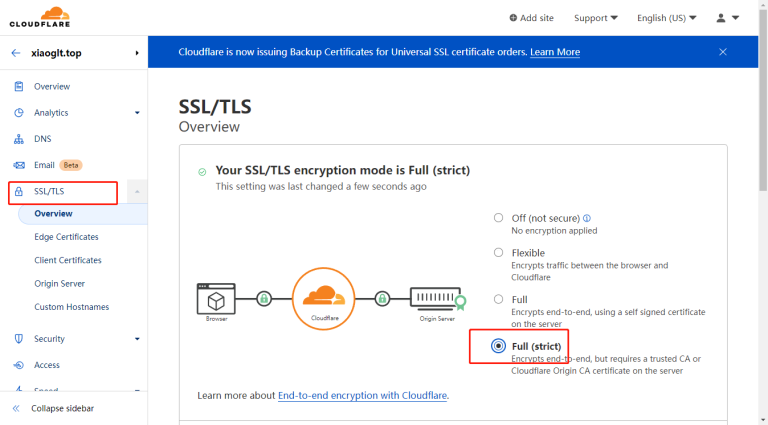The height and width of the screenshot is (425, 768).
Task: Click the Cloudflare logo
Action: pos(40,17)
